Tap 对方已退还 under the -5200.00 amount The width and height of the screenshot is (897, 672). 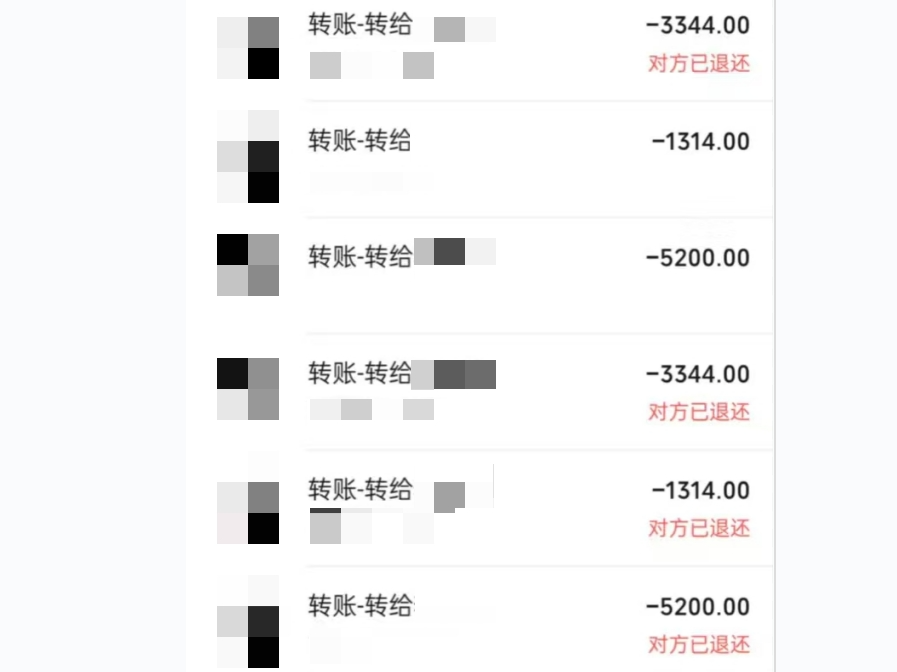point(699,645)
